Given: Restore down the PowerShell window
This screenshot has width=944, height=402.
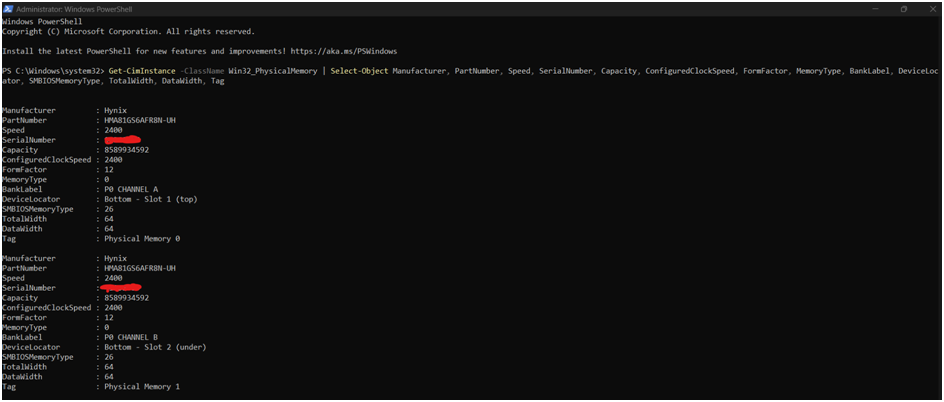Looking at the screenshot, I should (x=904, y=9).
